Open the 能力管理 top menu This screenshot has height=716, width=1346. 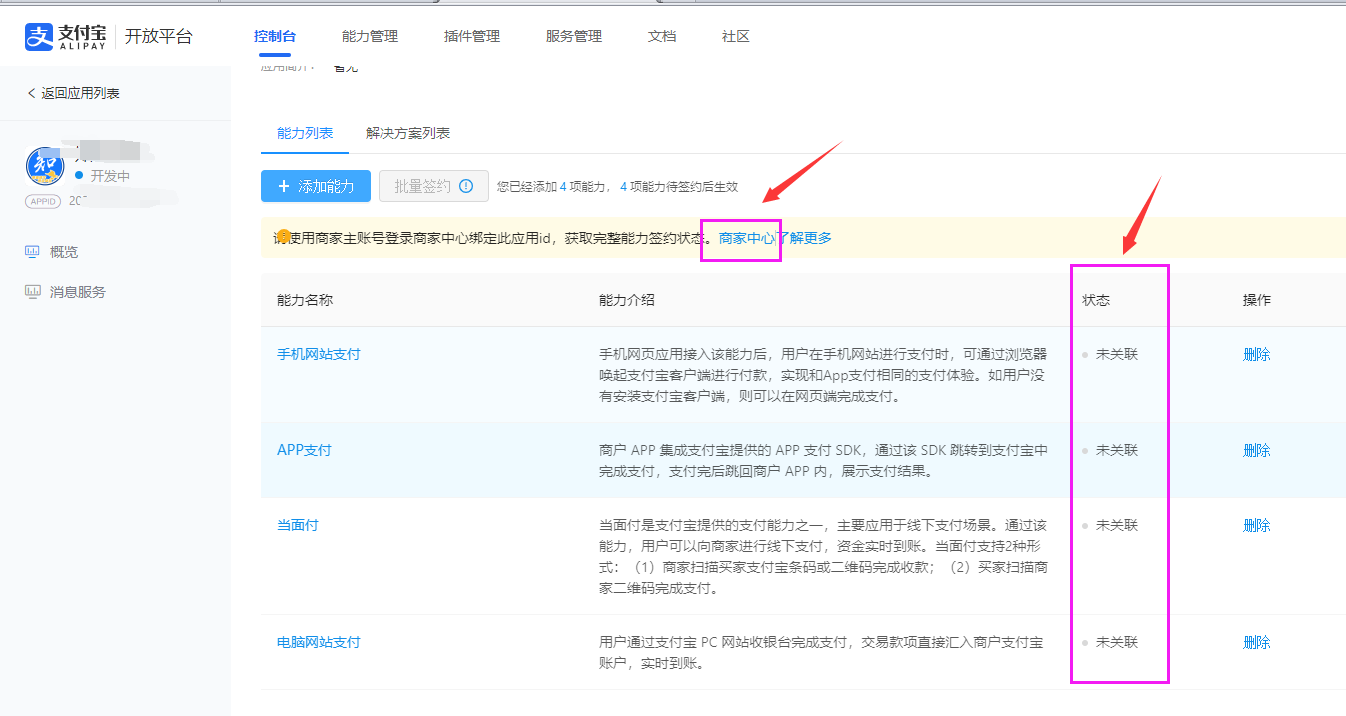pos(370,36)
